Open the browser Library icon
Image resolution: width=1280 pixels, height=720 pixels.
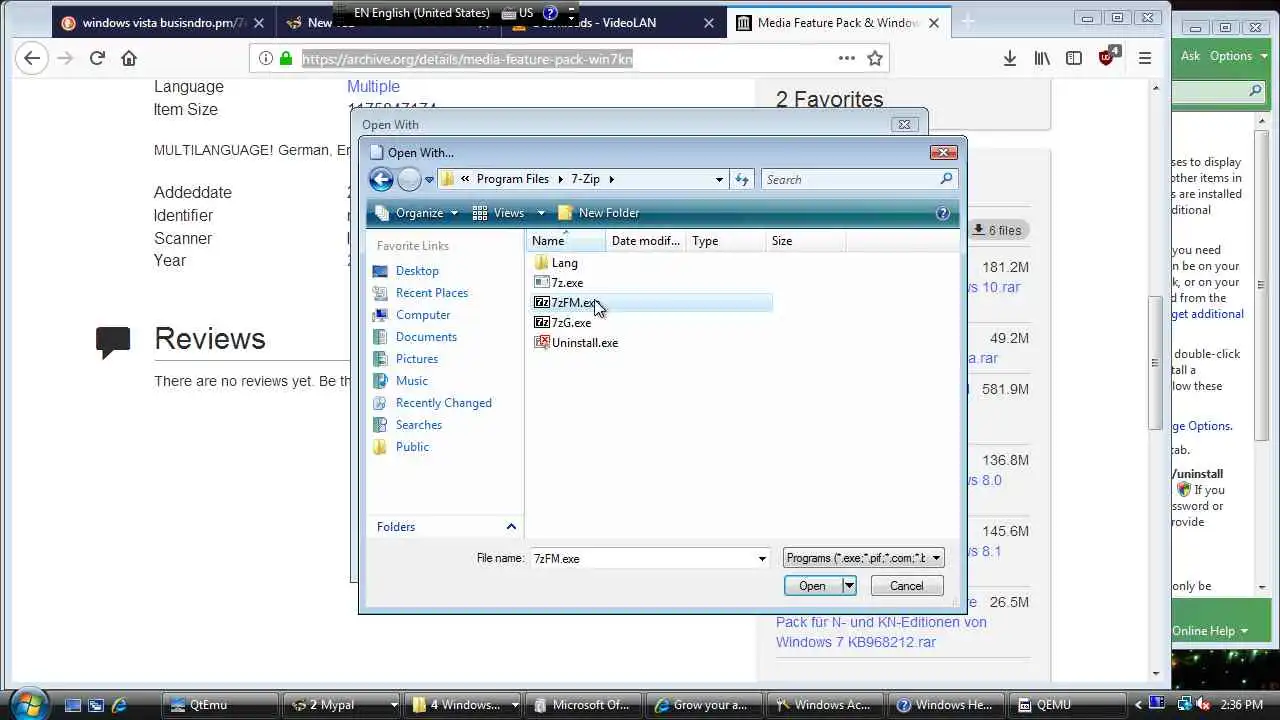tap(1042, 58)
